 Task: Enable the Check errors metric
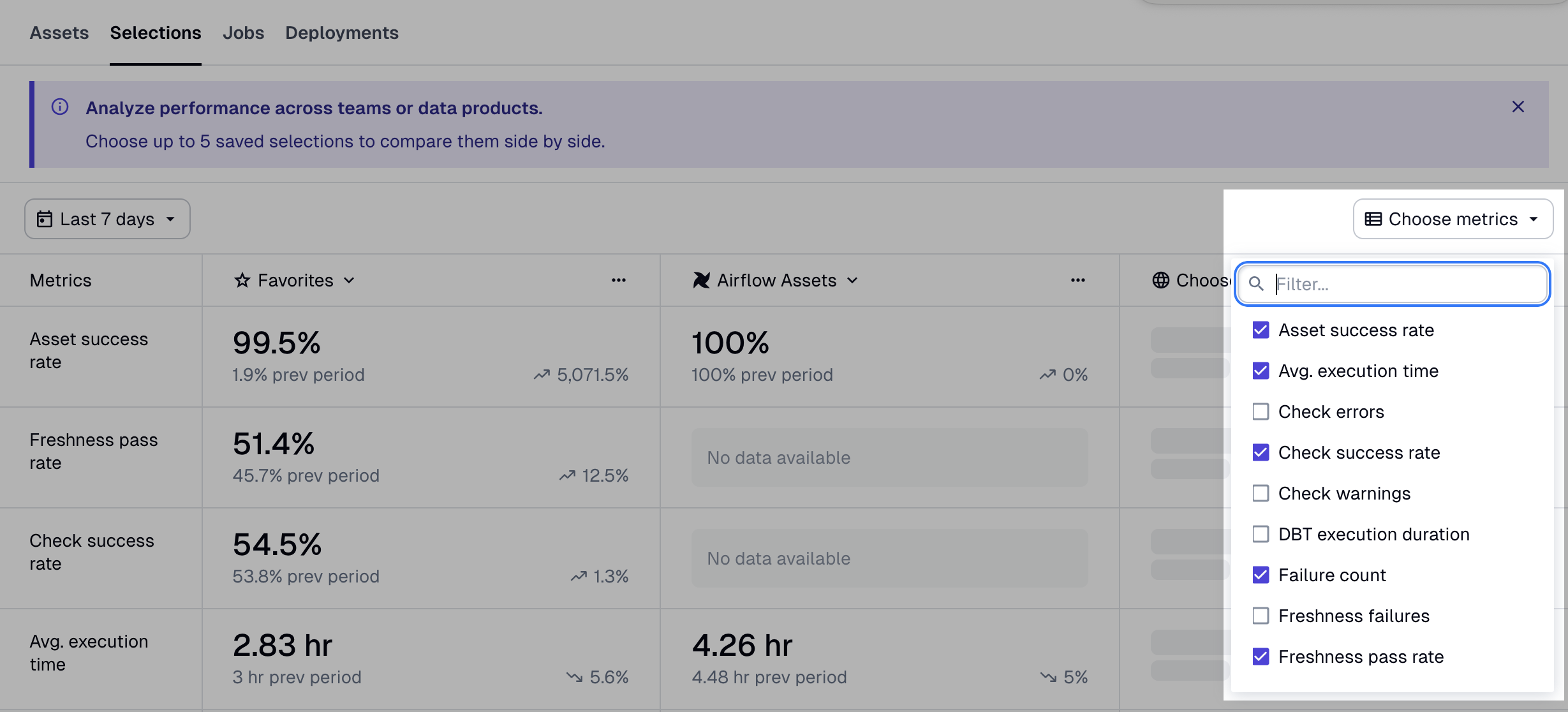click(1261, 412)
